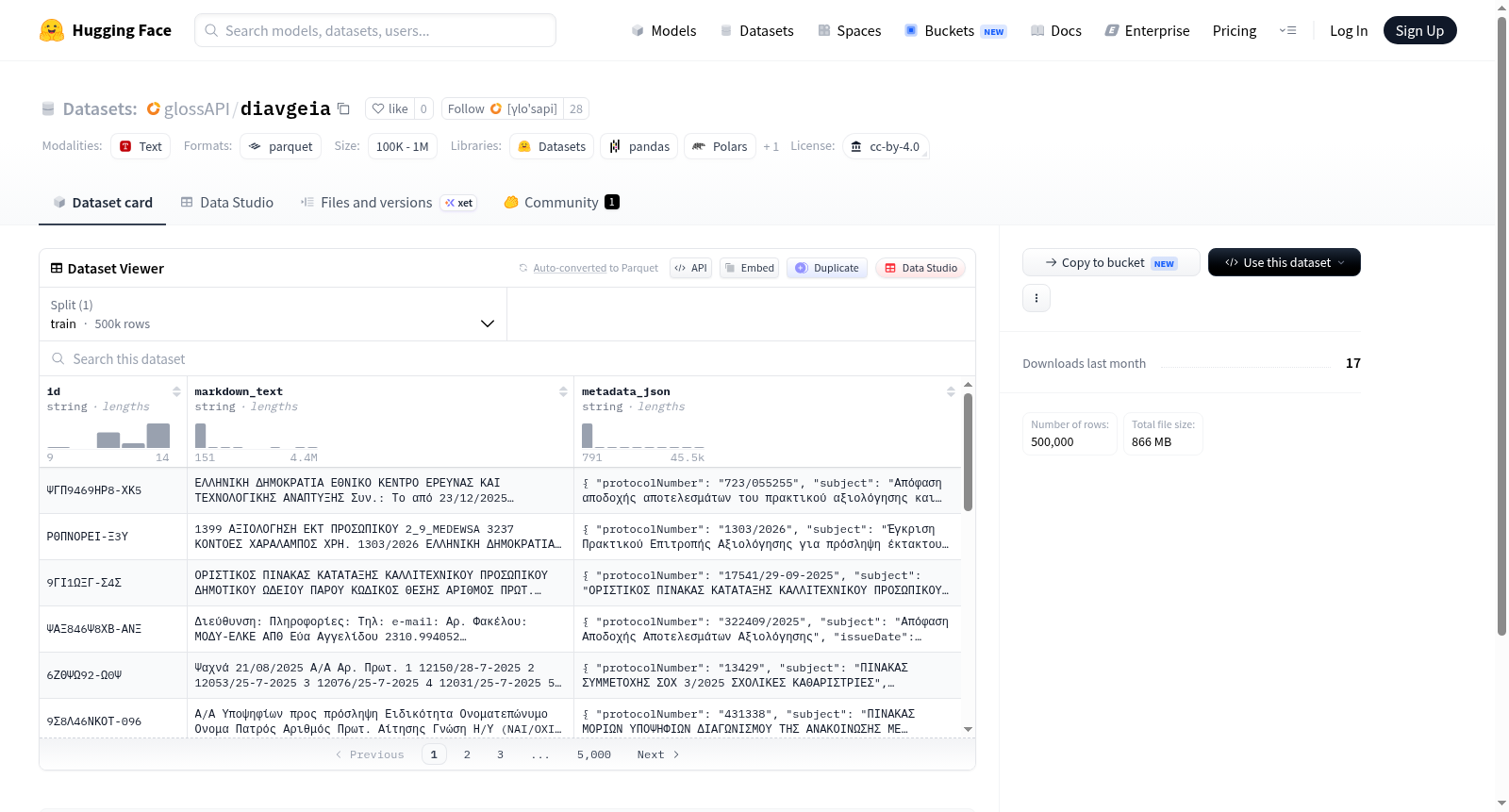Click the Log In link
1509x812 pixels.
[x=1349, y=31]
